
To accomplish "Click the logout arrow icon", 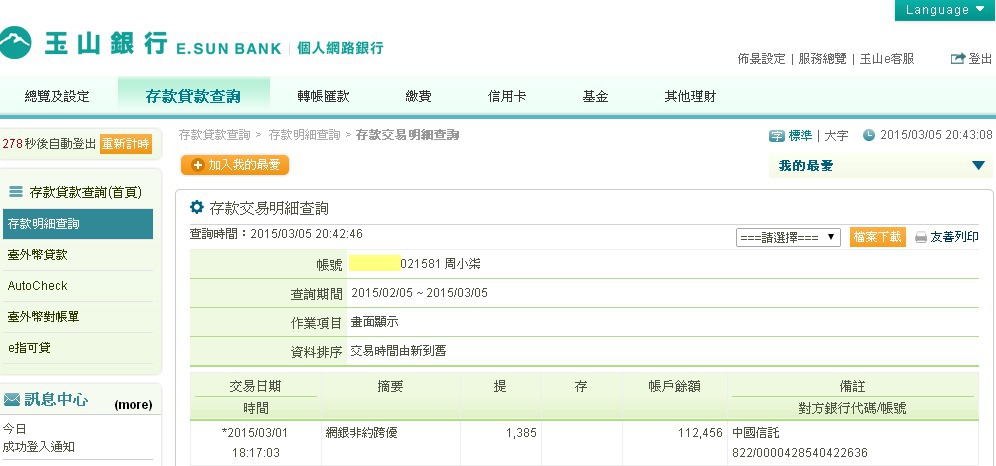I will (x=957, y=59).
